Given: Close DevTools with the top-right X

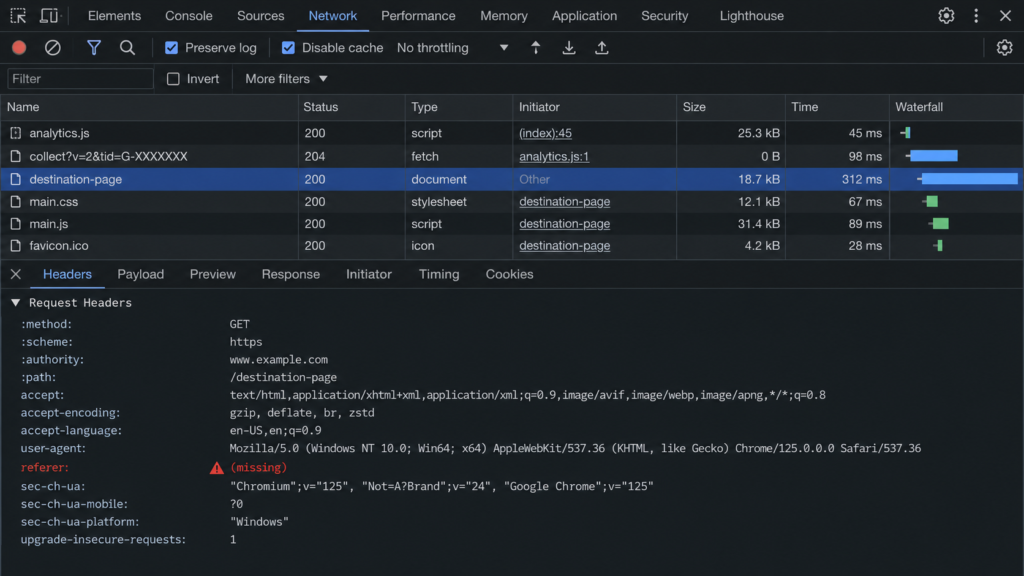Looking at the screenshot, I should [1006, 16].
